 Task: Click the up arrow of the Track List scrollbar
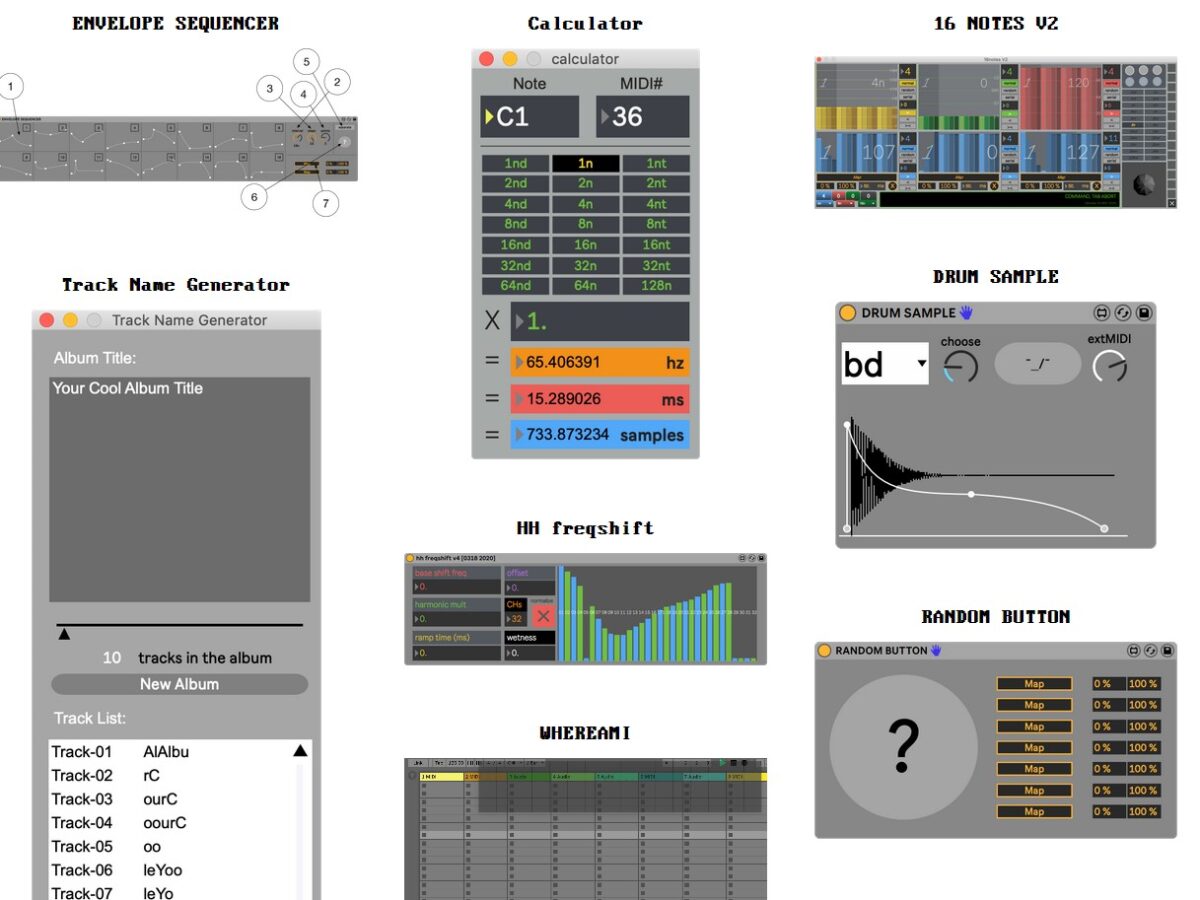point(300,751)
